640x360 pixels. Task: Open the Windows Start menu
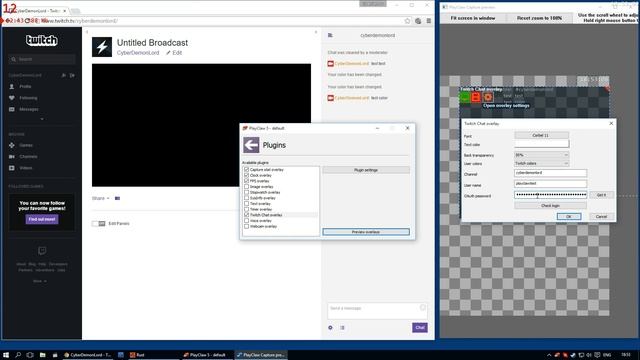coord(6,355)
